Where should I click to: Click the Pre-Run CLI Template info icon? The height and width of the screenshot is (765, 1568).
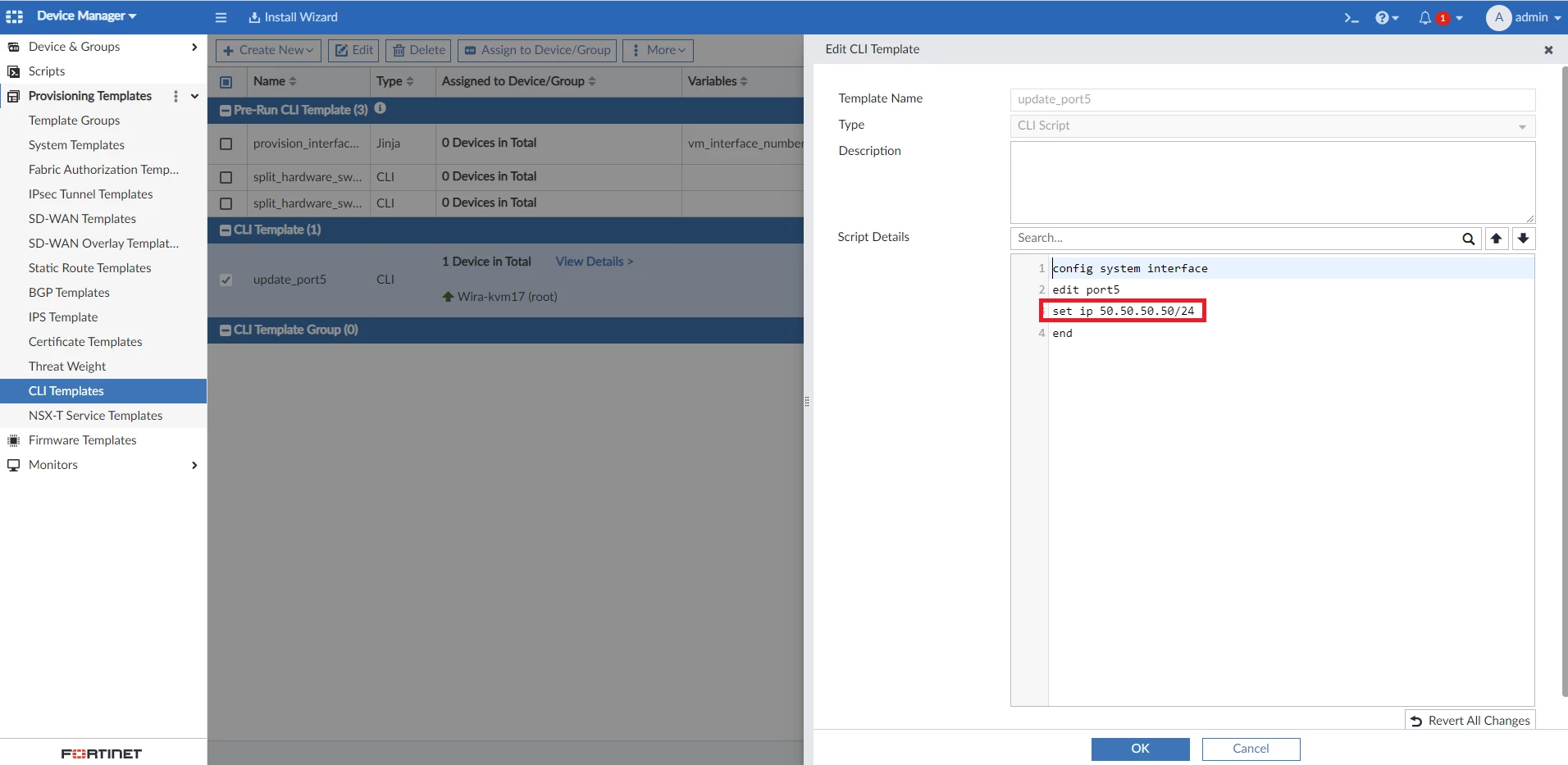coord(381,108)
